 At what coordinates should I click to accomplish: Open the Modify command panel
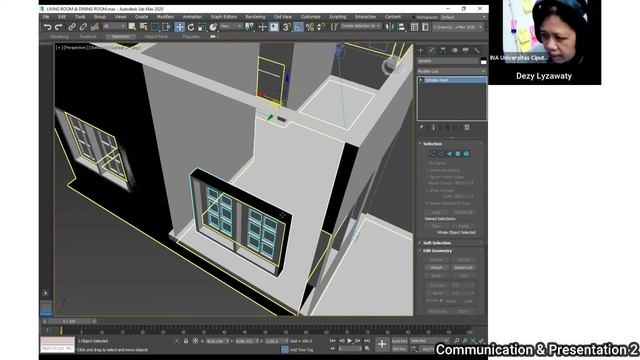coord(432,50)
